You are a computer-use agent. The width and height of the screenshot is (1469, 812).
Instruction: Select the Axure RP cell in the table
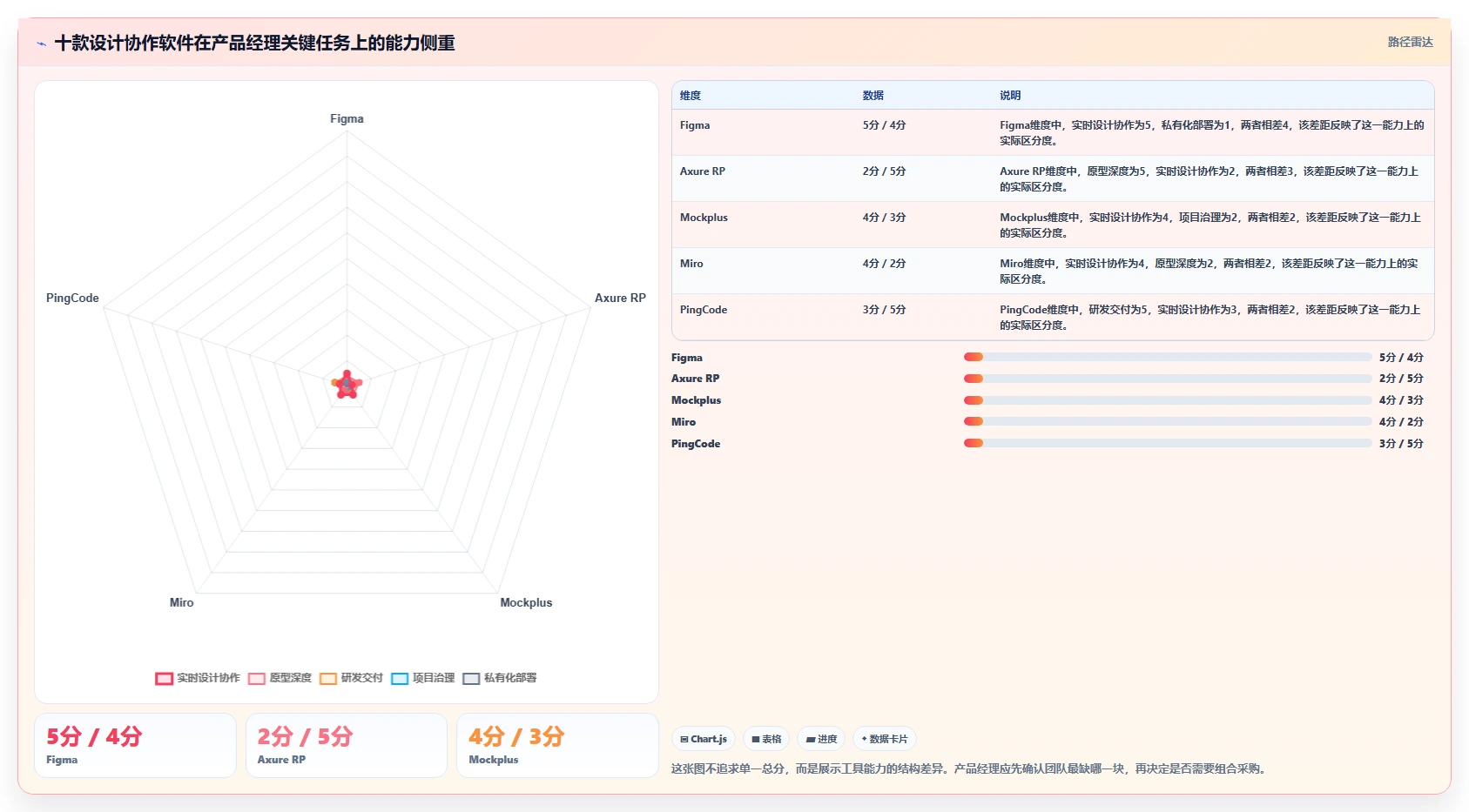703,171
